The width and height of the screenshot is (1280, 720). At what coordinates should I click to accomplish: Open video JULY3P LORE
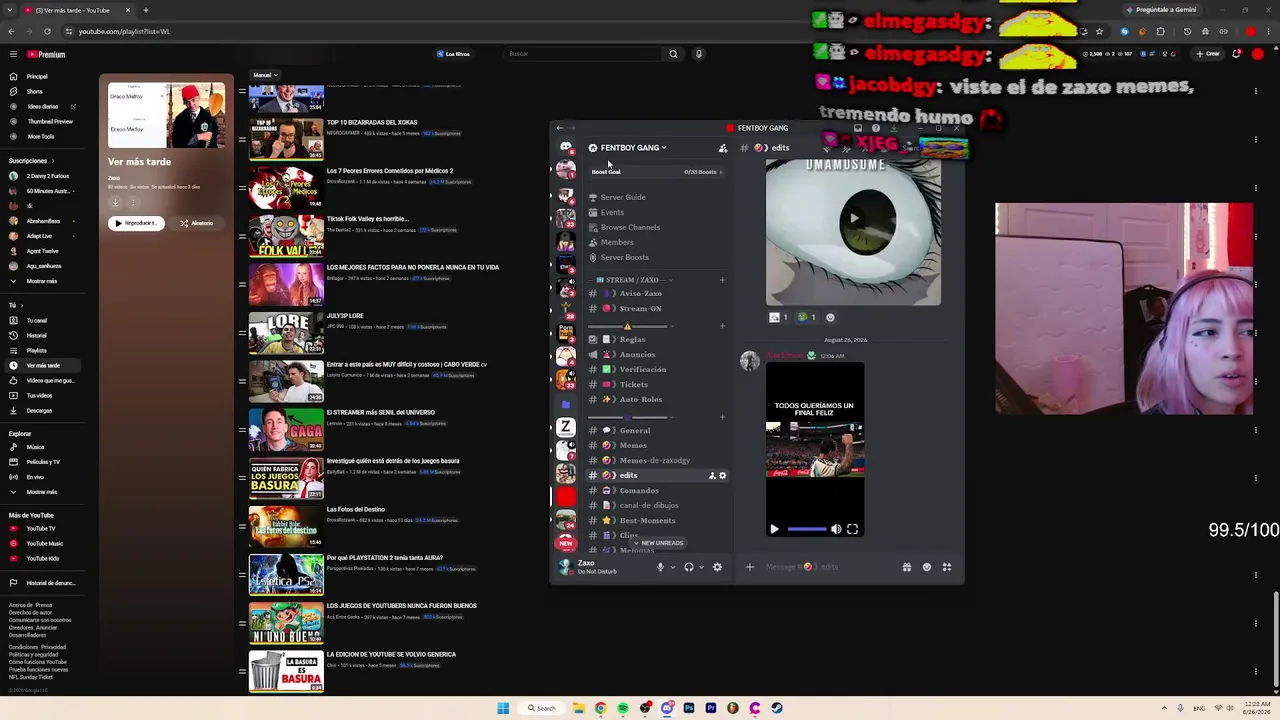click(x=345, y=316)
